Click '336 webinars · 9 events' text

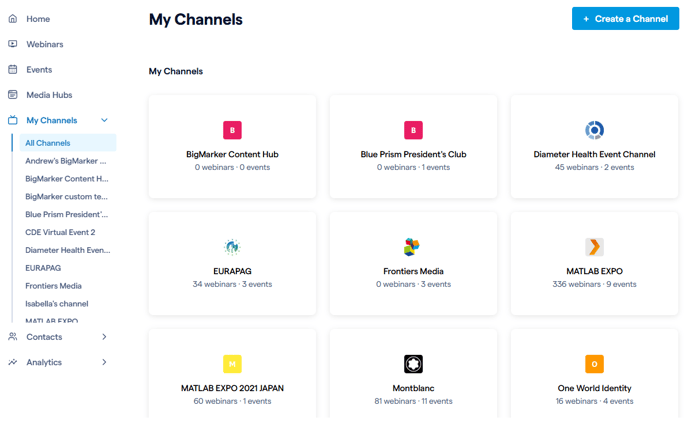(x=595, y=284)
